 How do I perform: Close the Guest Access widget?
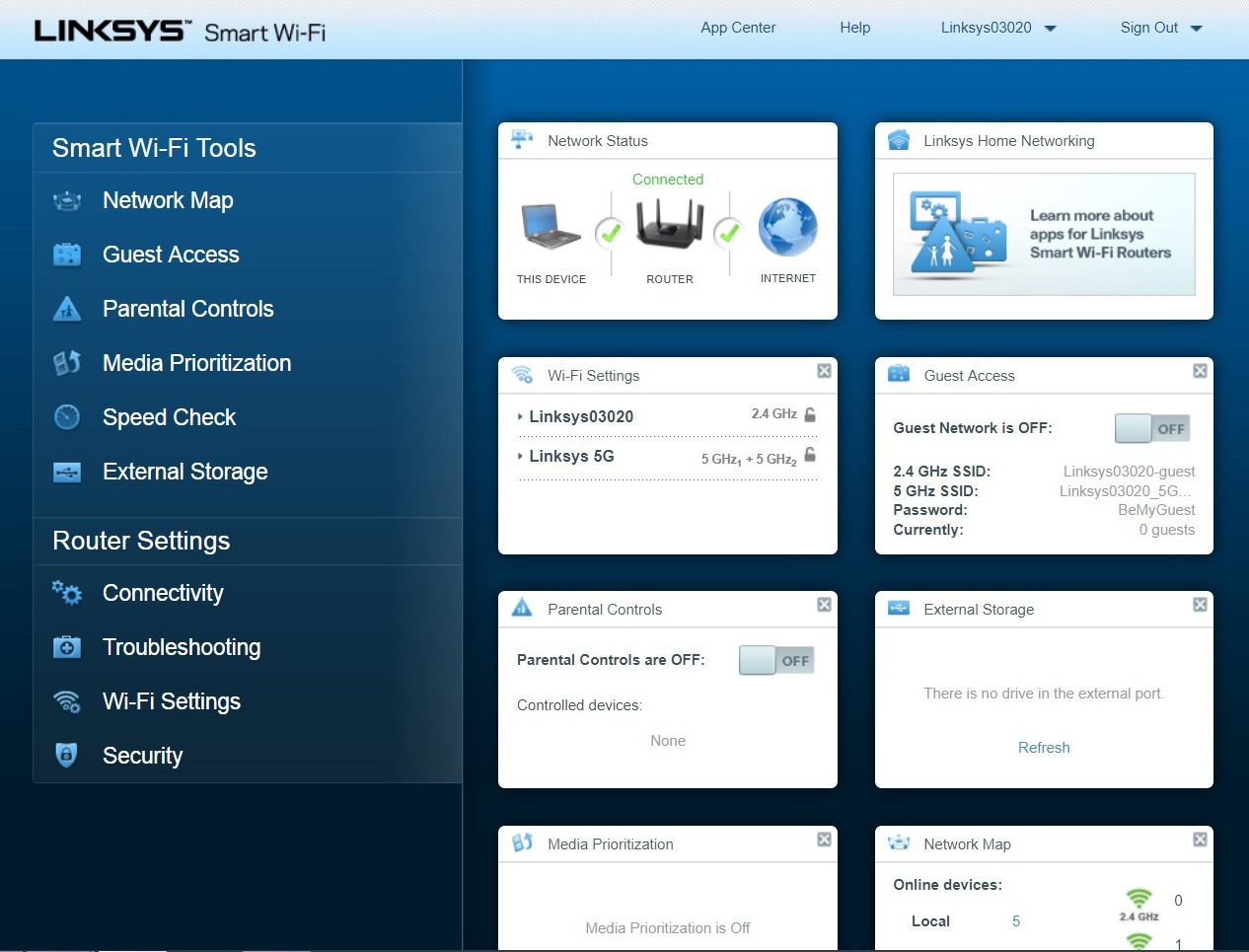tap(1200, 371)
